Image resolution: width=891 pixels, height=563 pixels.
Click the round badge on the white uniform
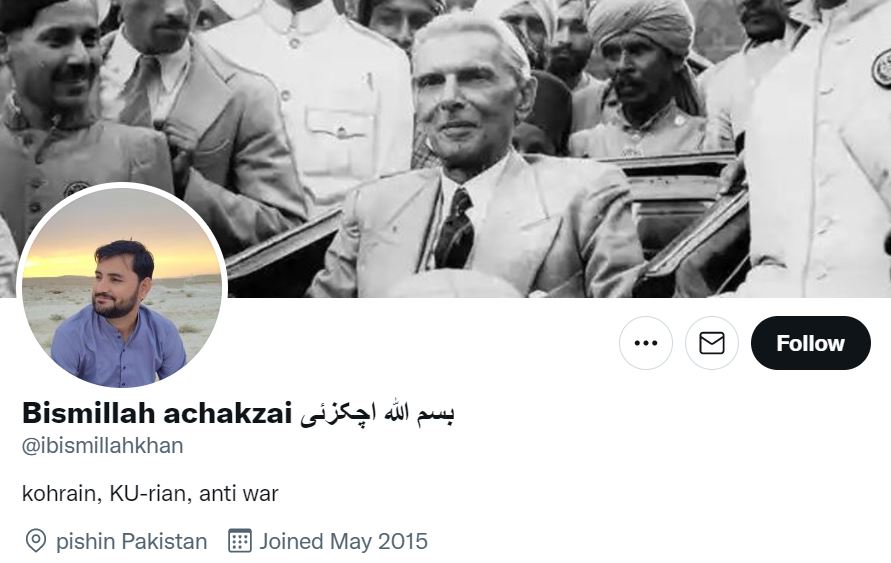click(882, 68)
